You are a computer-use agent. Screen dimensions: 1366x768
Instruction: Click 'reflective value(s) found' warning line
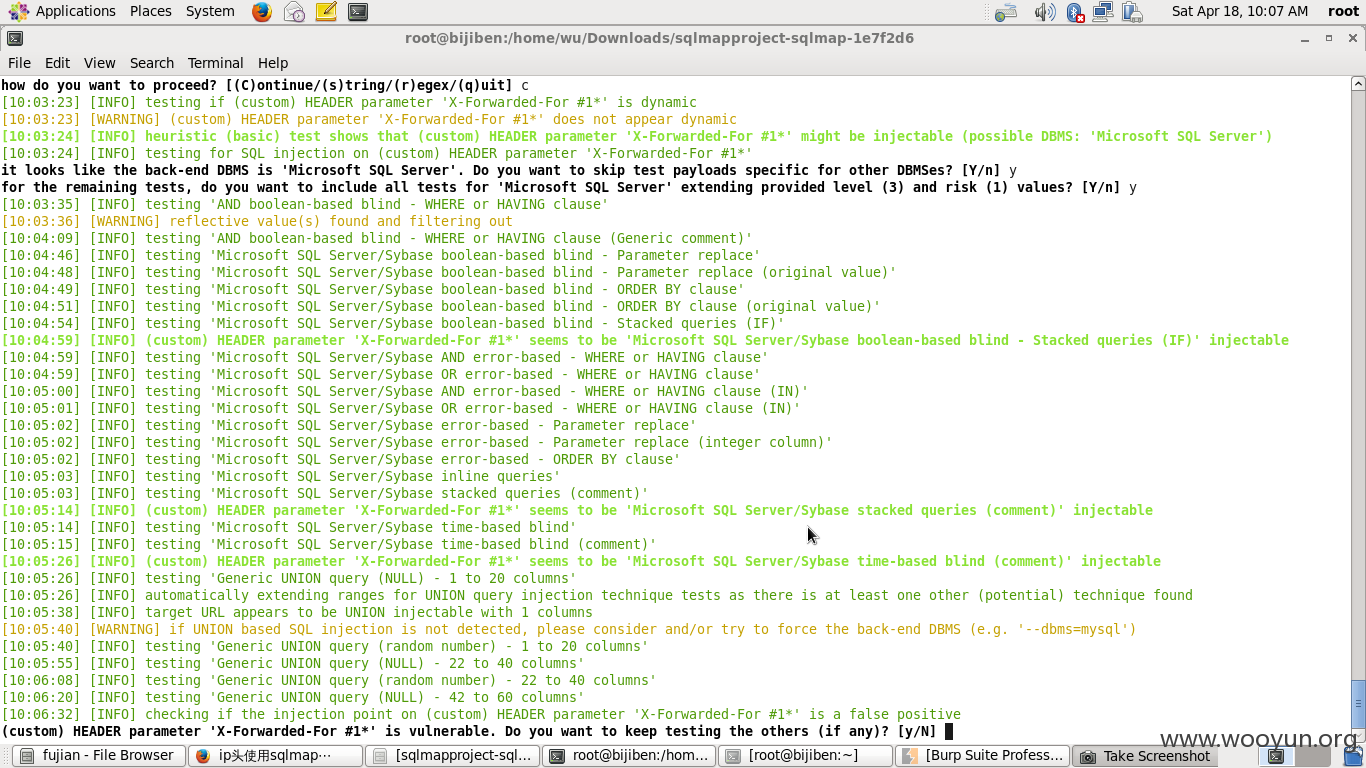tap(257, 221)
